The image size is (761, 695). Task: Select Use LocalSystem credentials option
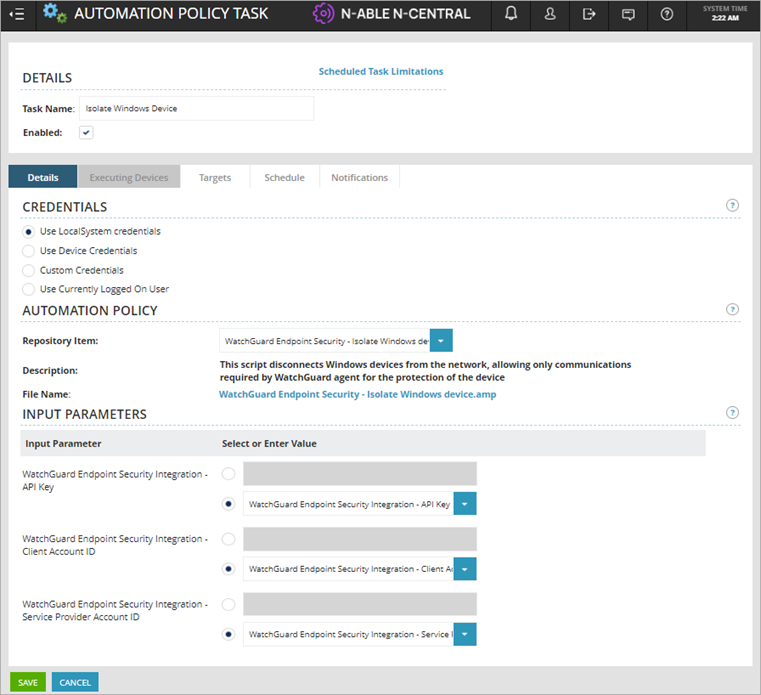click(29, 232)
